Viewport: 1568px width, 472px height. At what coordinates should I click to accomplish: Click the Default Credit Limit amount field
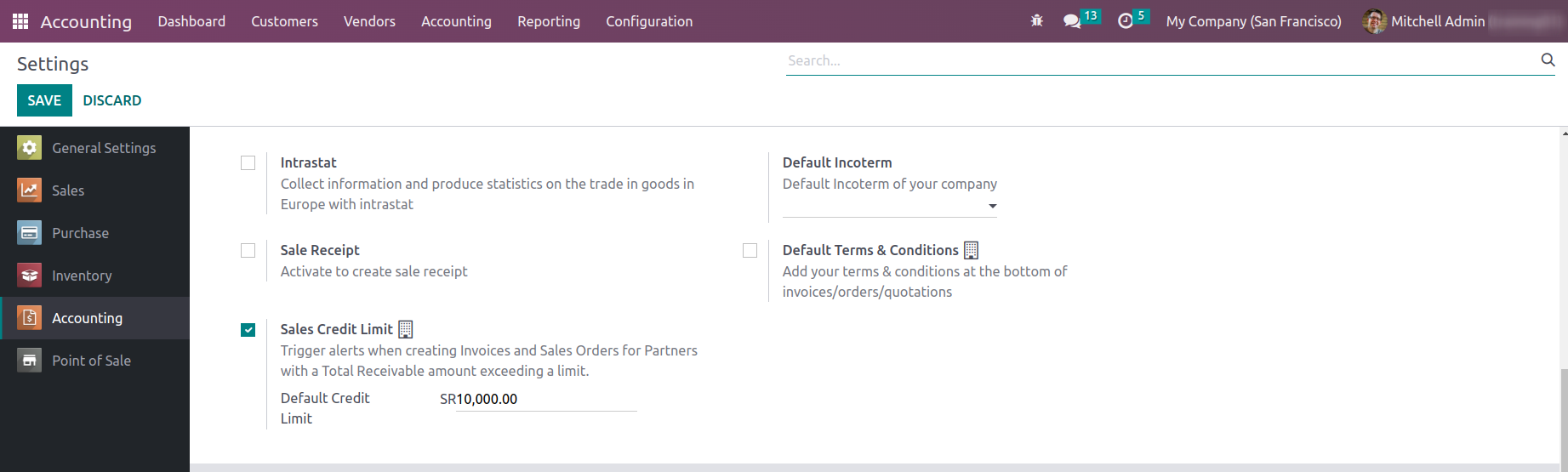click(x=546, y=400)
